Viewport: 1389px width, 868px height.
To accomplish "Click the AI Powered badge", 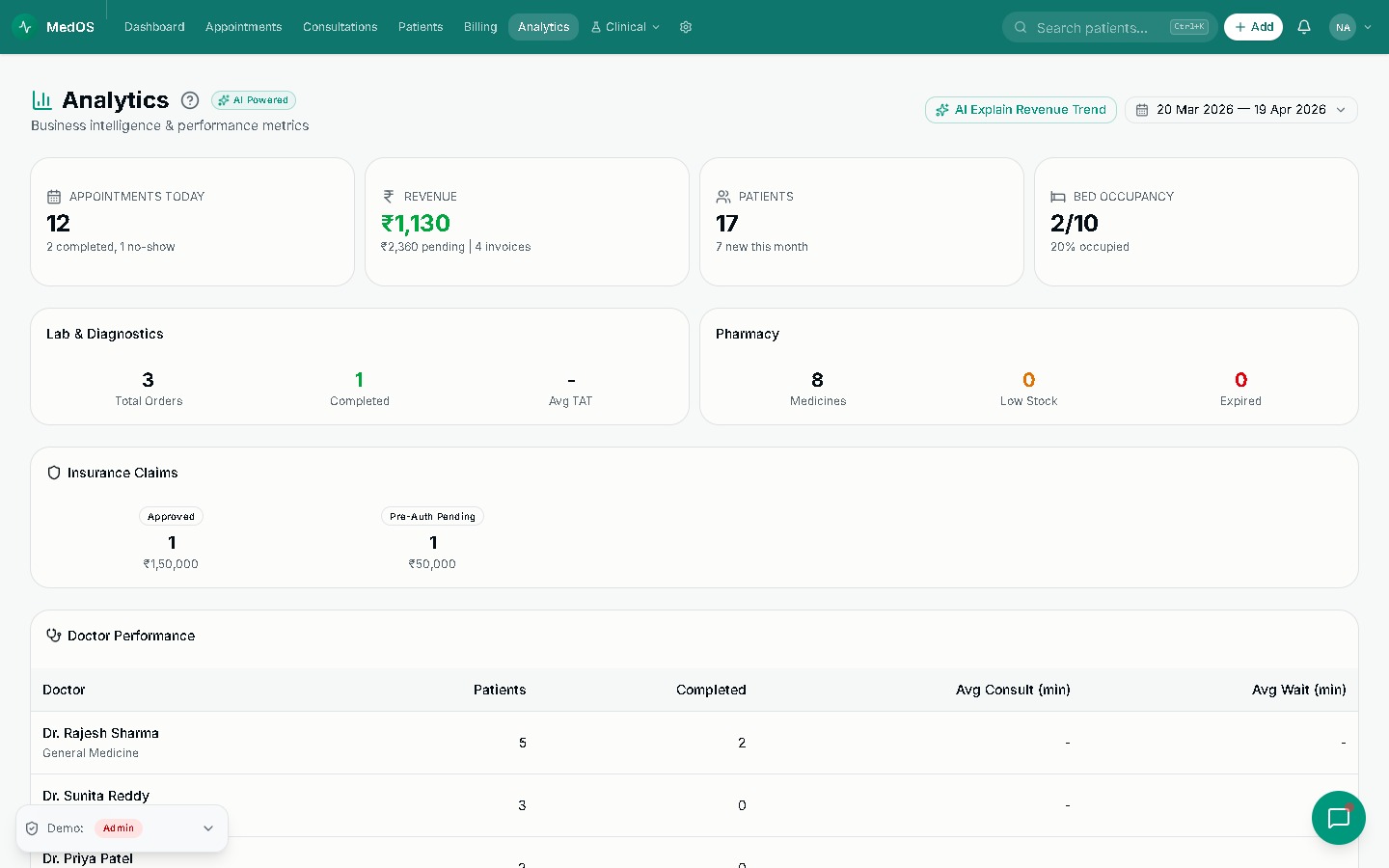I will coord(254,100).
